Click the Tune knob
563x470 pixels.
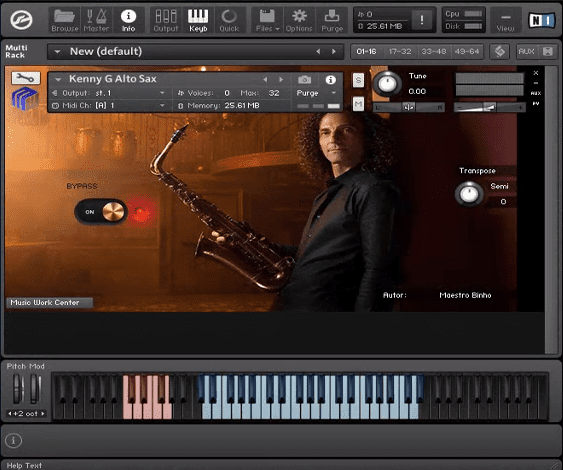[x=387, y=83]
